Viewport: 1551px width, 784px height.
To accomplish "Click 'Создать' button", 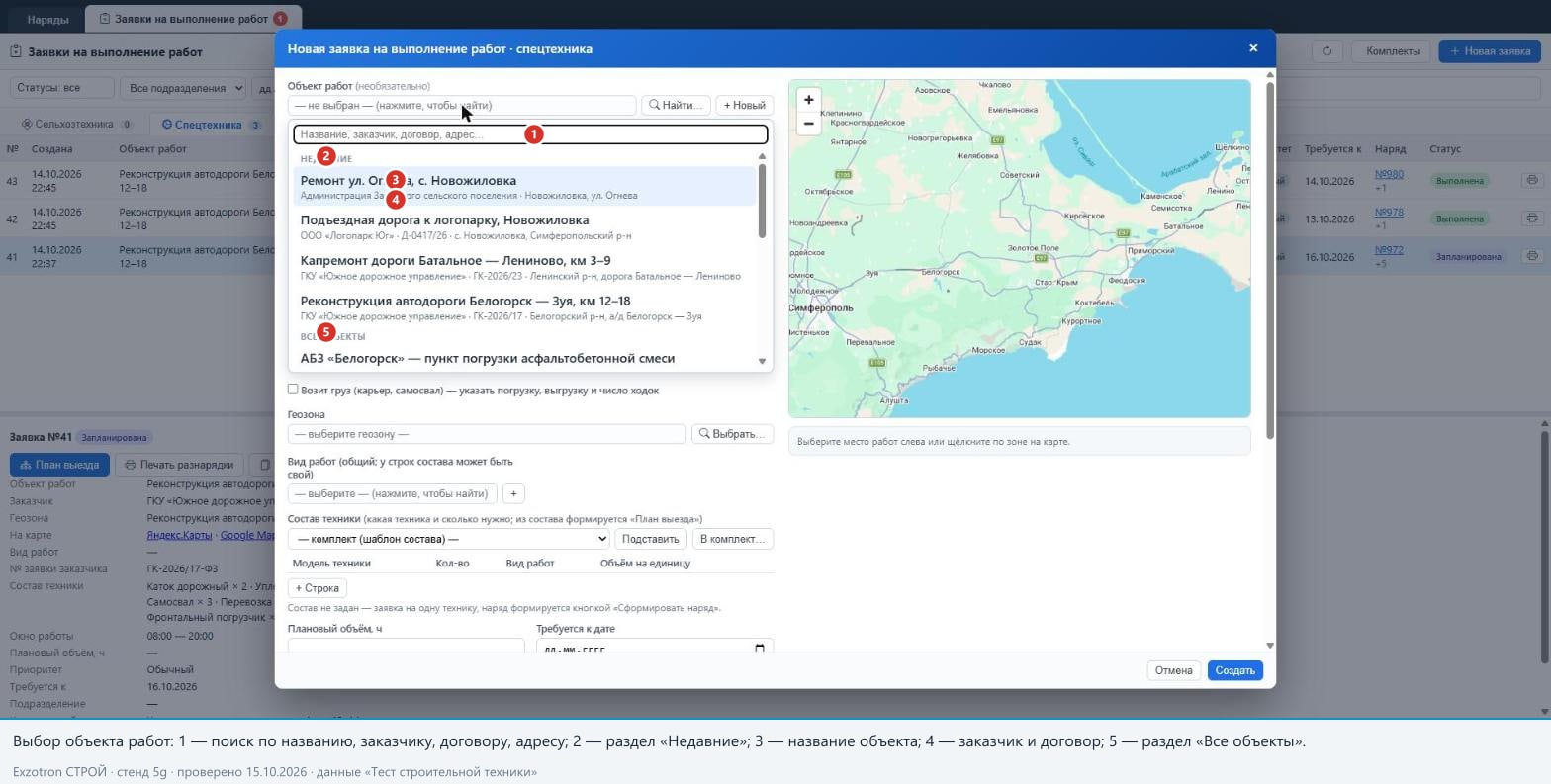I will click(x=1234, y=670).
